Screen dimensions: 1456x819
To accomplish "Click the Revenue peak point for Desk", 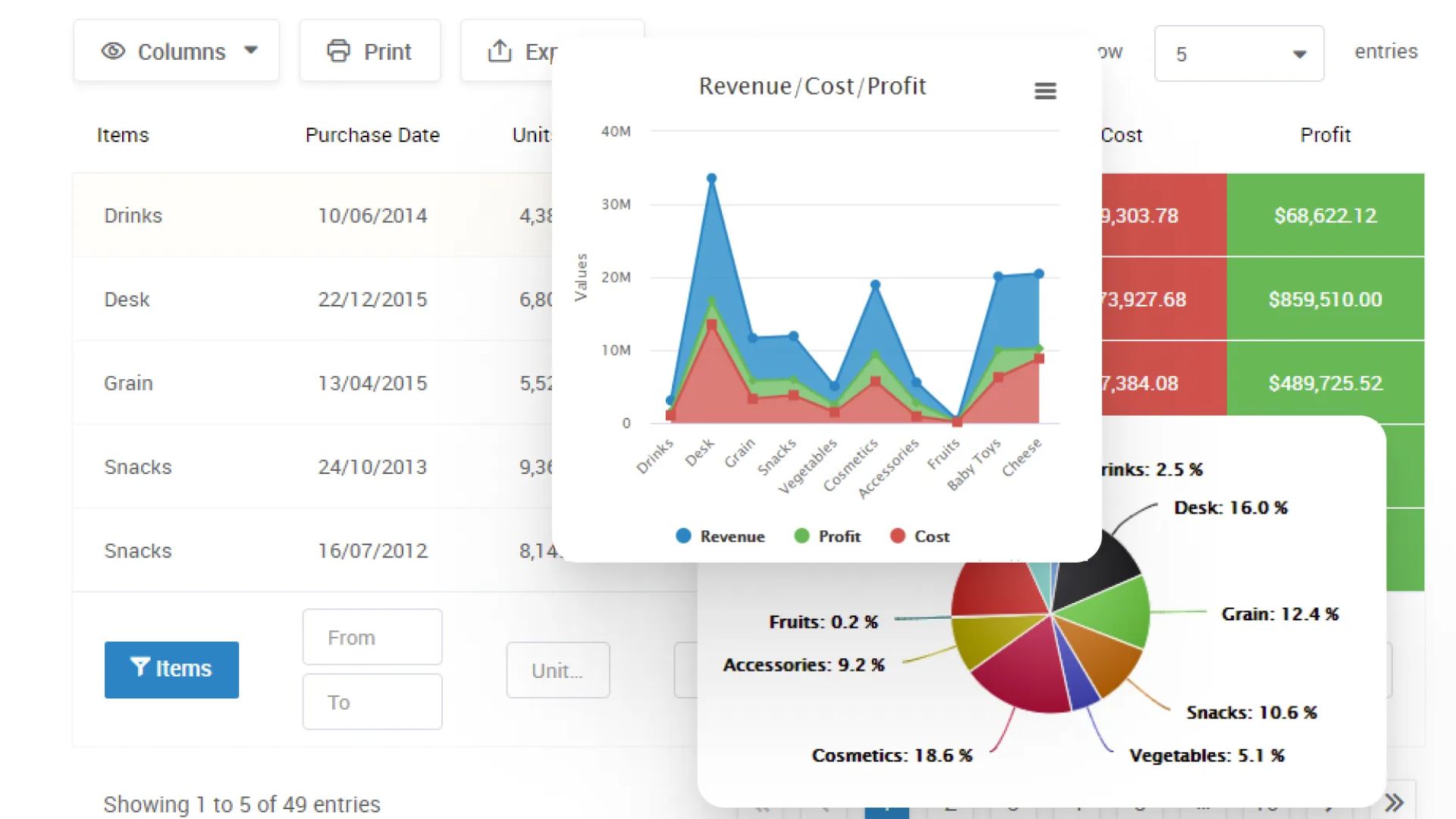I will coord(711,177).
